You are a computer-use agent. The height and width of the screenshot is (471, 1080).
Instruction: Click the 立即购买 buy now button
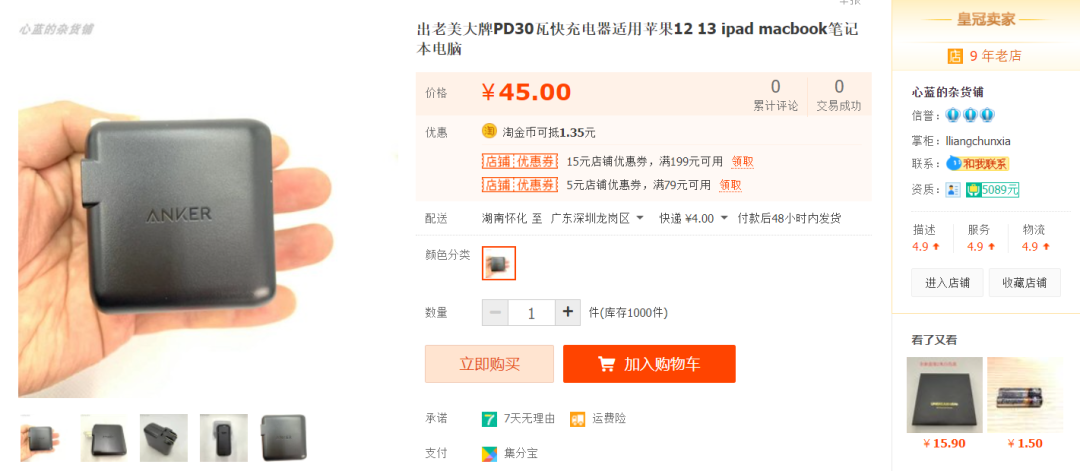489,364
